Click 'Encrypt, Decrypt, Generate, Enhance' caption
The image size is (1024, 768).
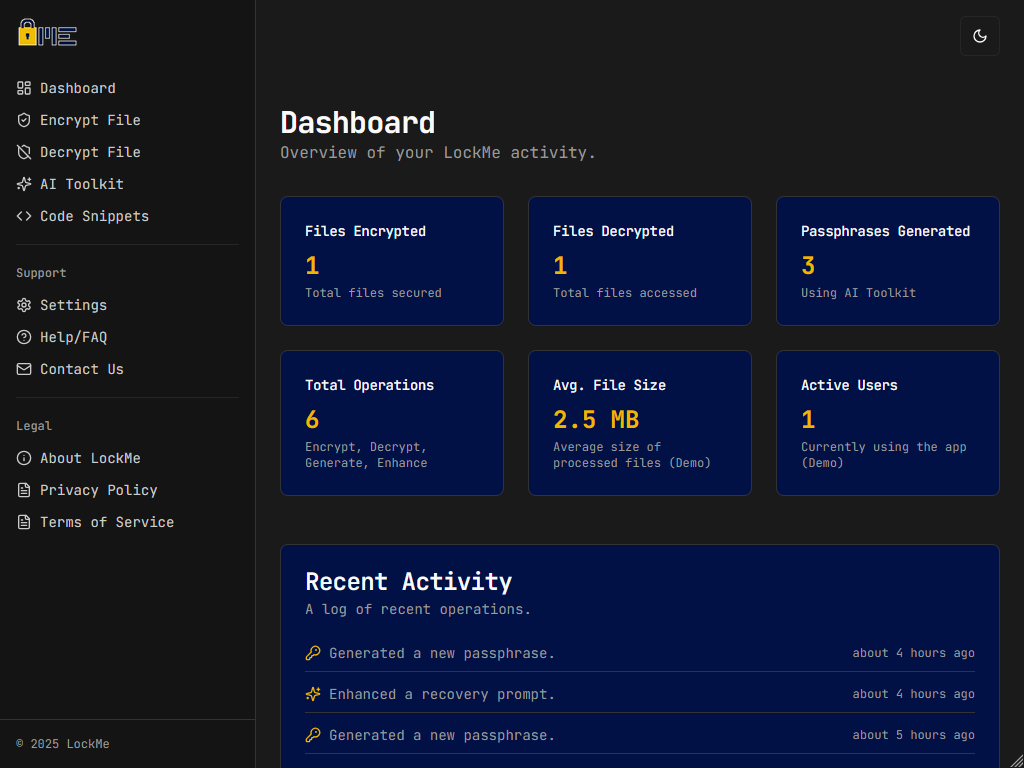[366, 455]
